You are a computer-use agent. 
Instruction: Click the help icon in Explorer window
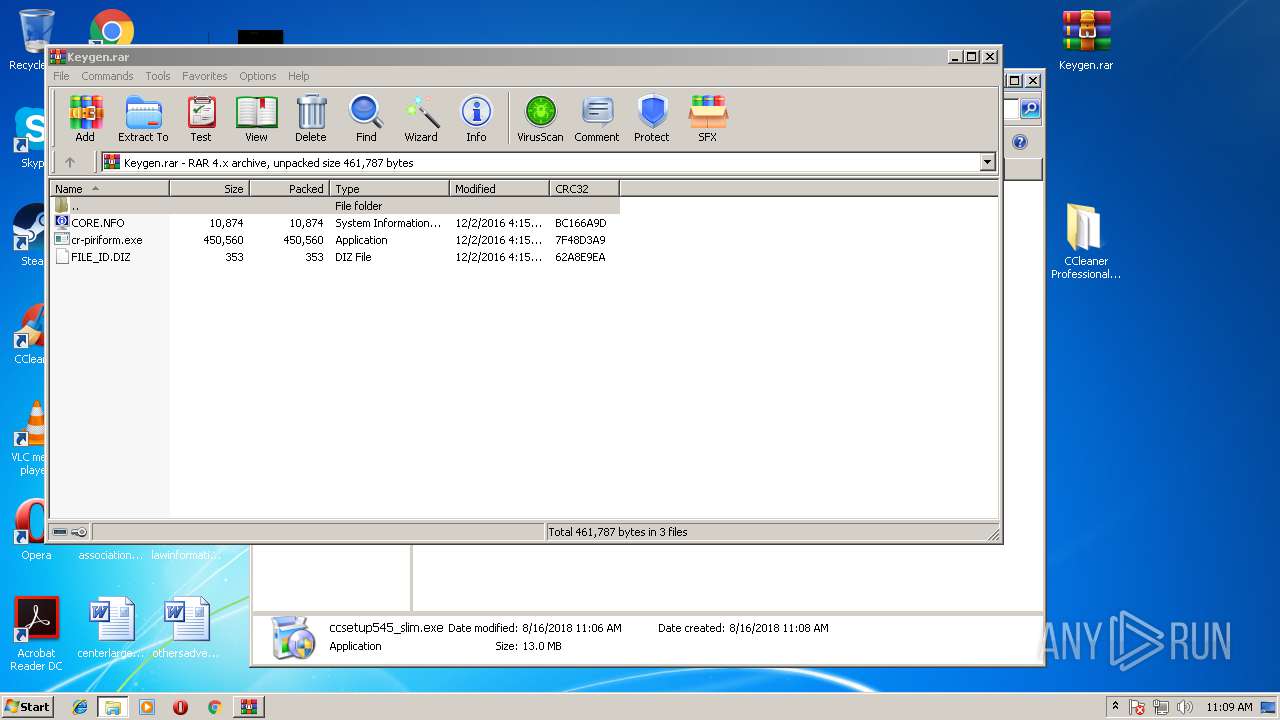tap(1020, 142)
